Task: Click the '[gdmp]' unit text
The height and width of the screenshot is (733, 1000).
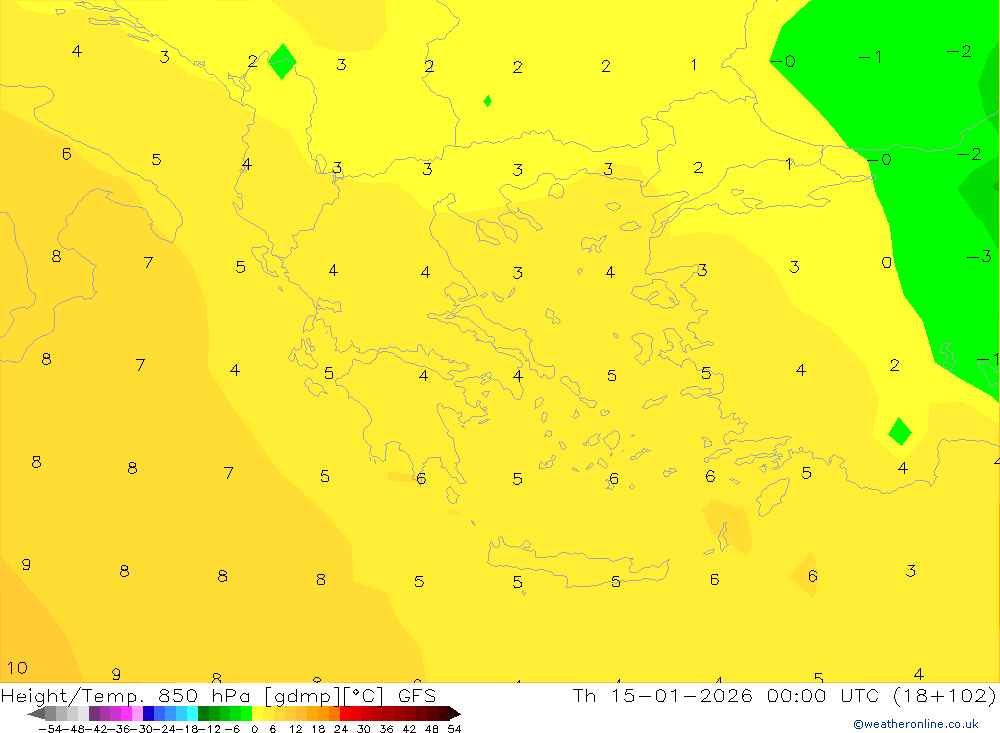Action: tap(301, 696)
